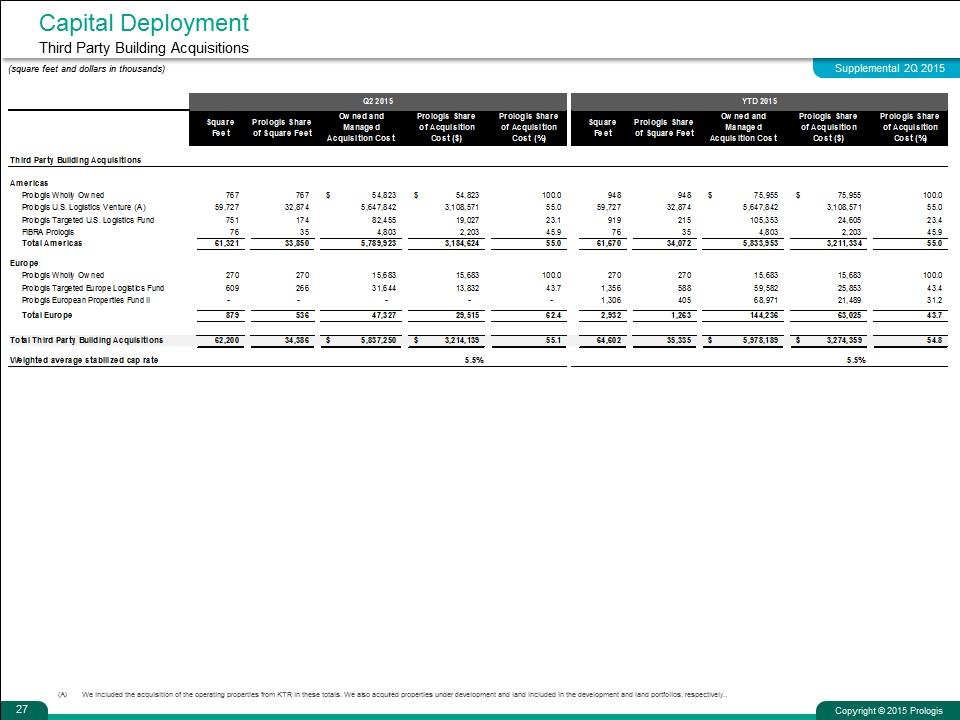
Task: Click the percentage 31.2 in the European Properties row
Action: click(x=935, y=300)
